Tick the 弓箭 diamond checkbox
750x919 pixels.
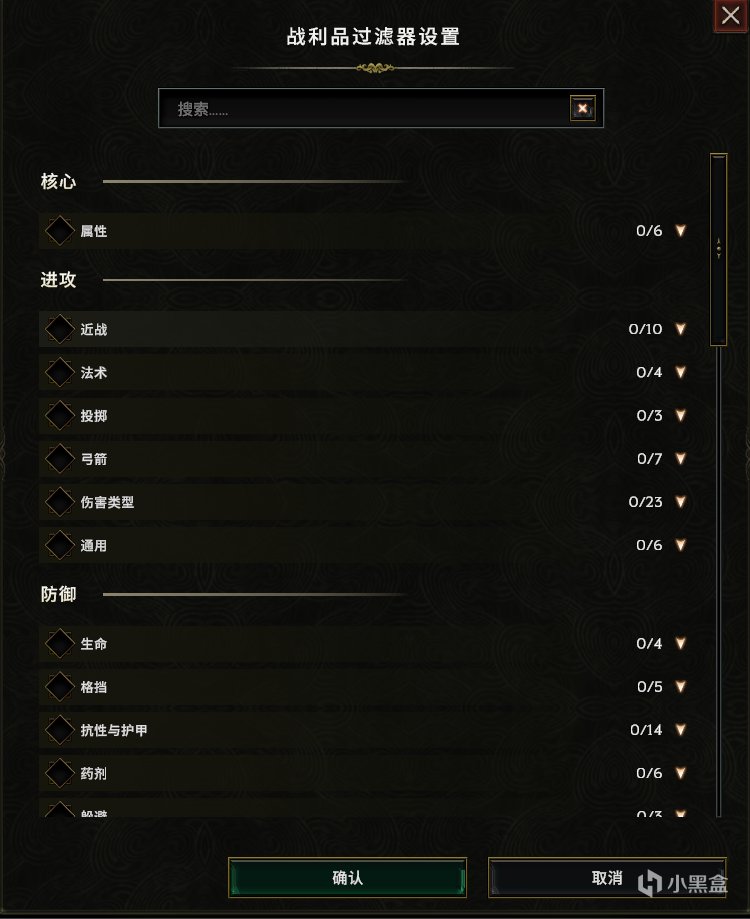(60, 459)
